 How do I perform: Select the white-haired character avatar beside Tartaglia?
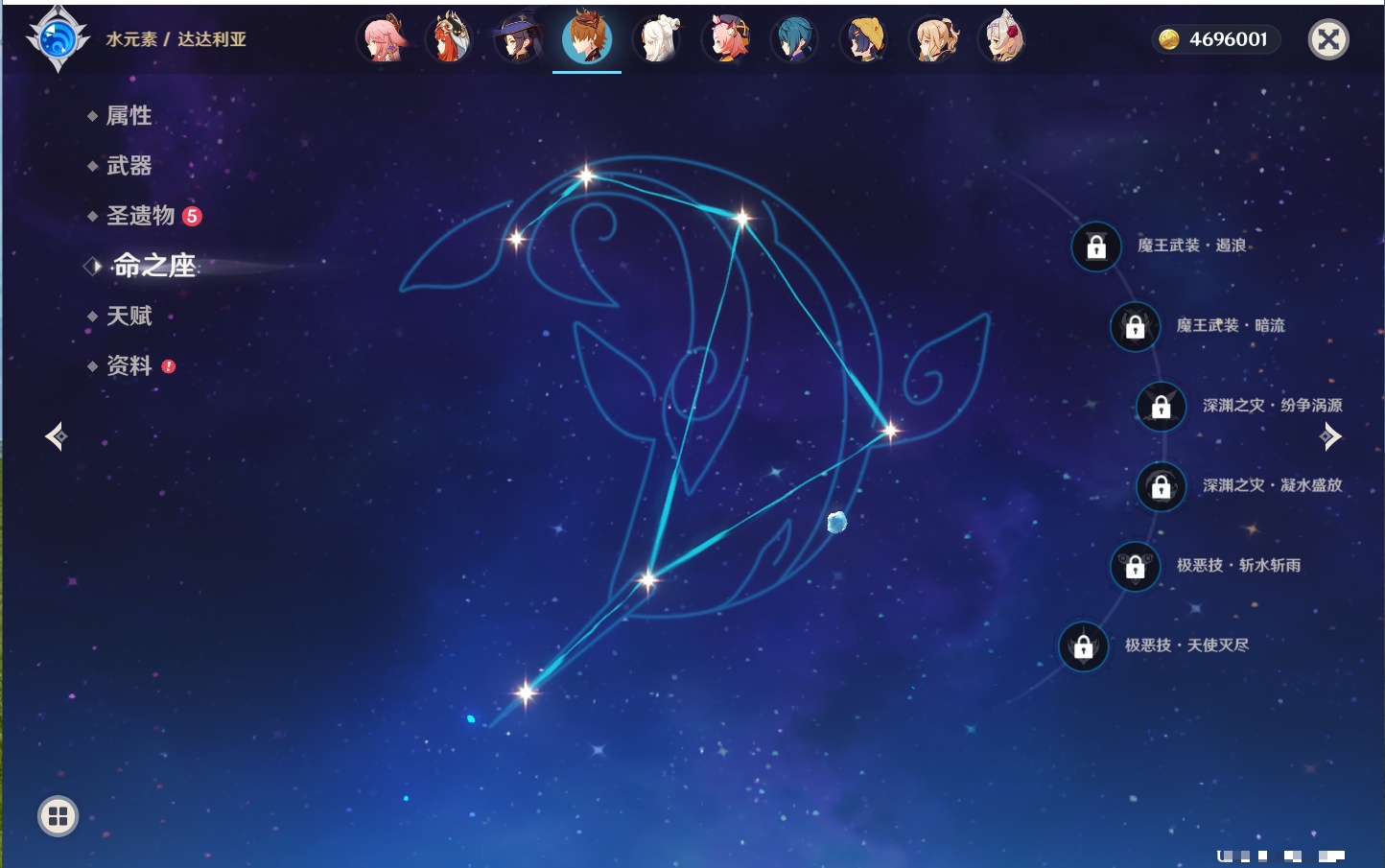point(657,39)
